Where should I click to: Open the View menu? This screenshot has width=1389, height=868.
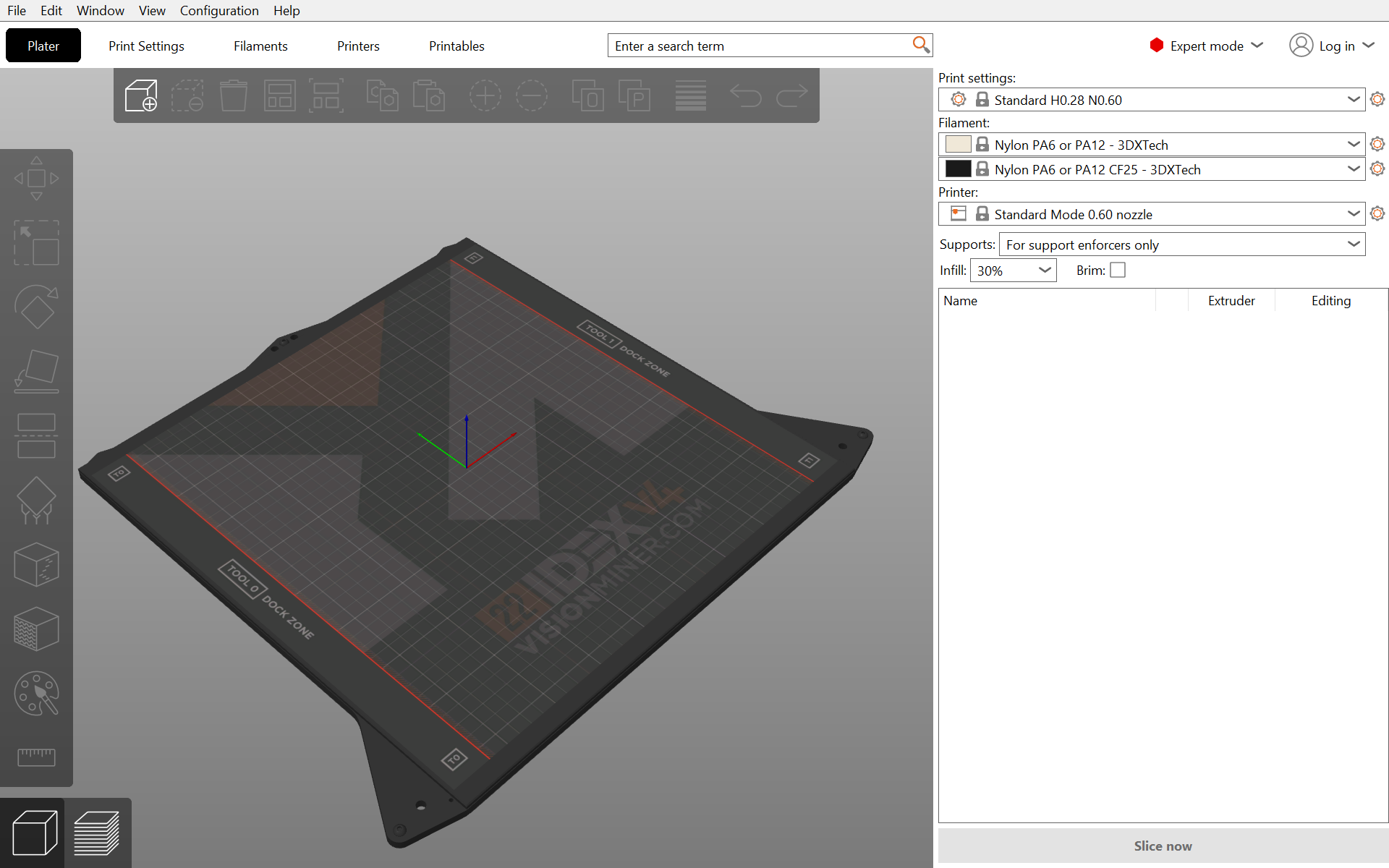click(152, 11)
